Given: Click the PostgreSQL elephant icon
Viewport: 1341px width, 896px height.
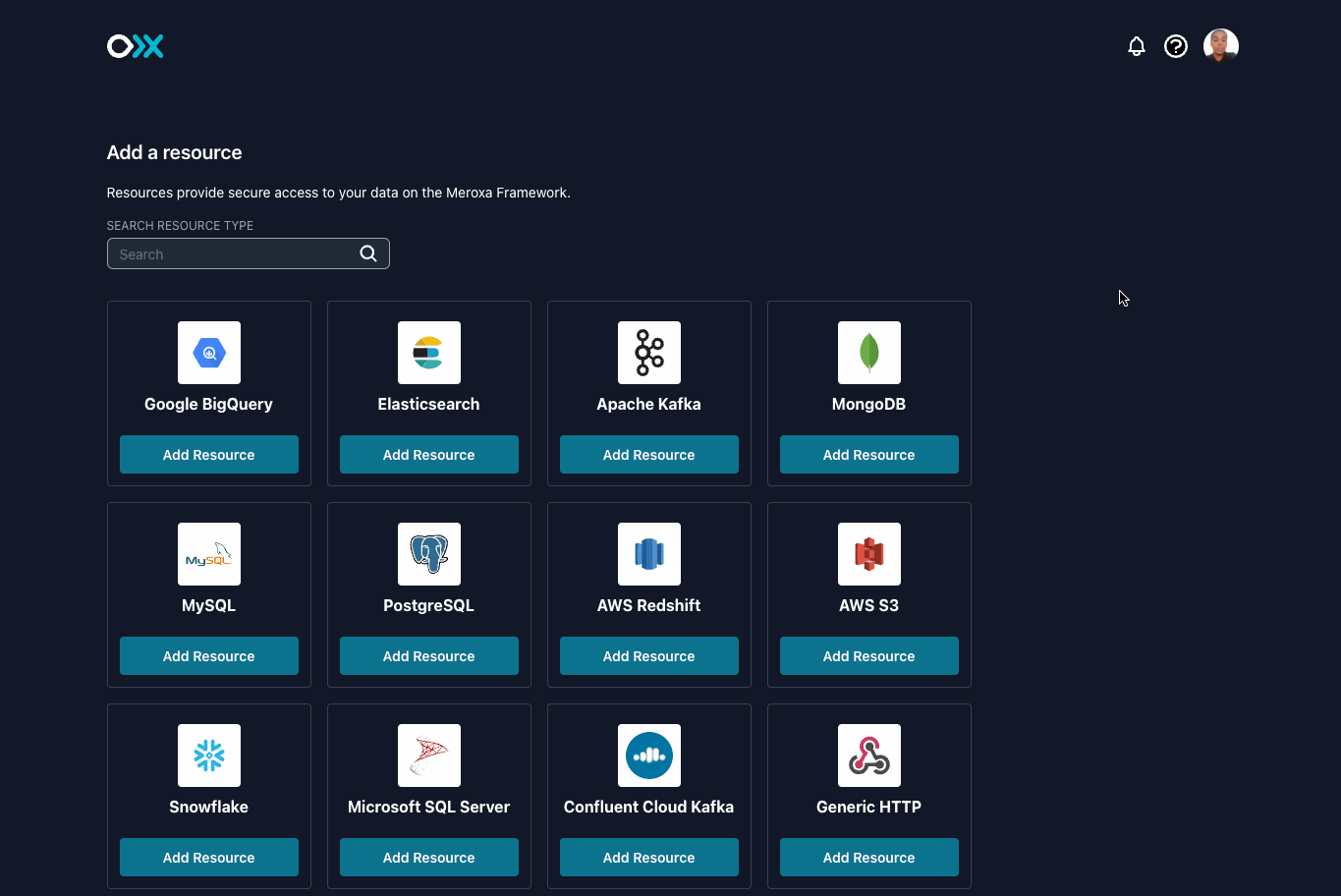Looking at the screenshot, I should (x=428, y=553).
